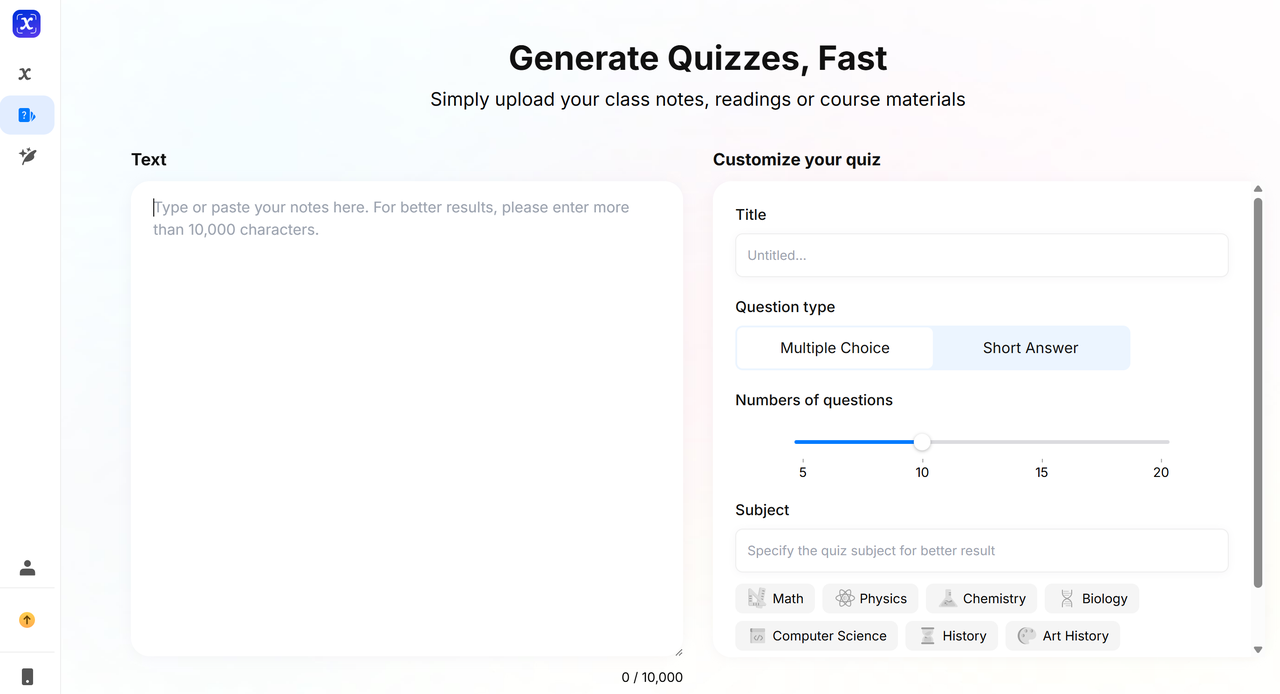Open the math solver x icon in sidebar

point(26,74)
